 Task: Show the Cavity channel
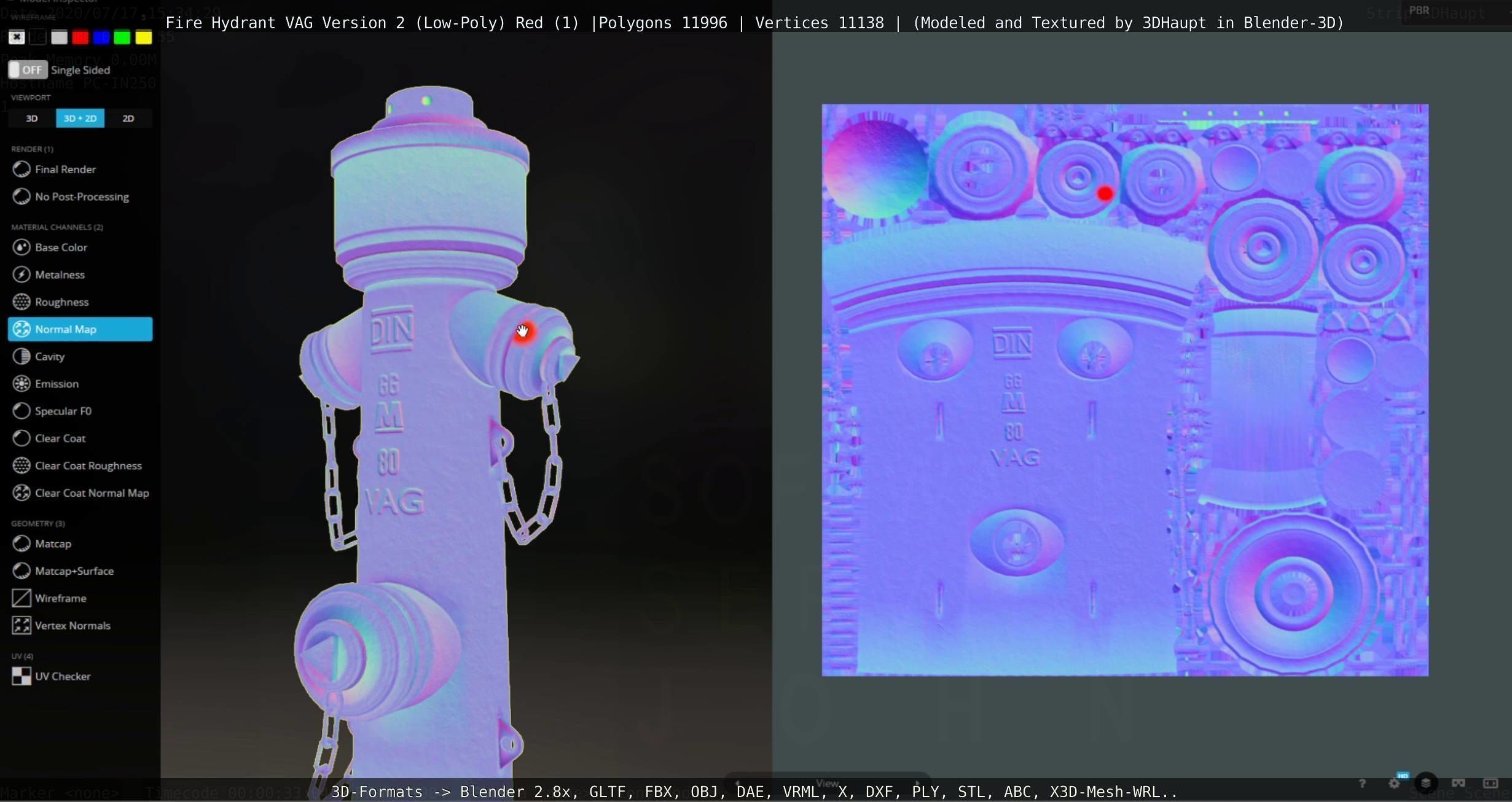[x=80, y=356]
